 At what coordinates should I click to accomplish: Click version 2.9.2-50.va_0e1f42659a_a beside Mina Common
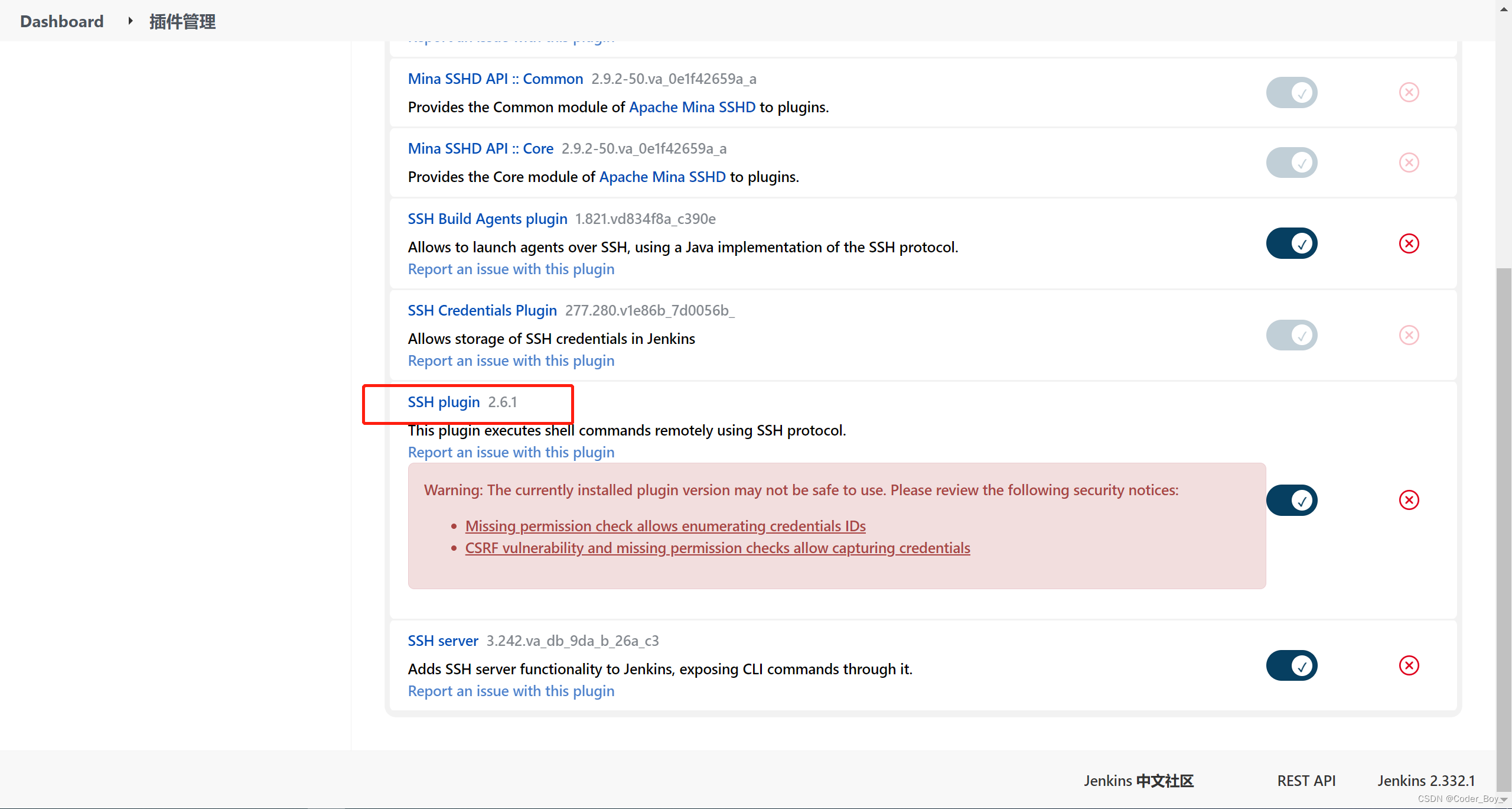click(x=674, y=79)
